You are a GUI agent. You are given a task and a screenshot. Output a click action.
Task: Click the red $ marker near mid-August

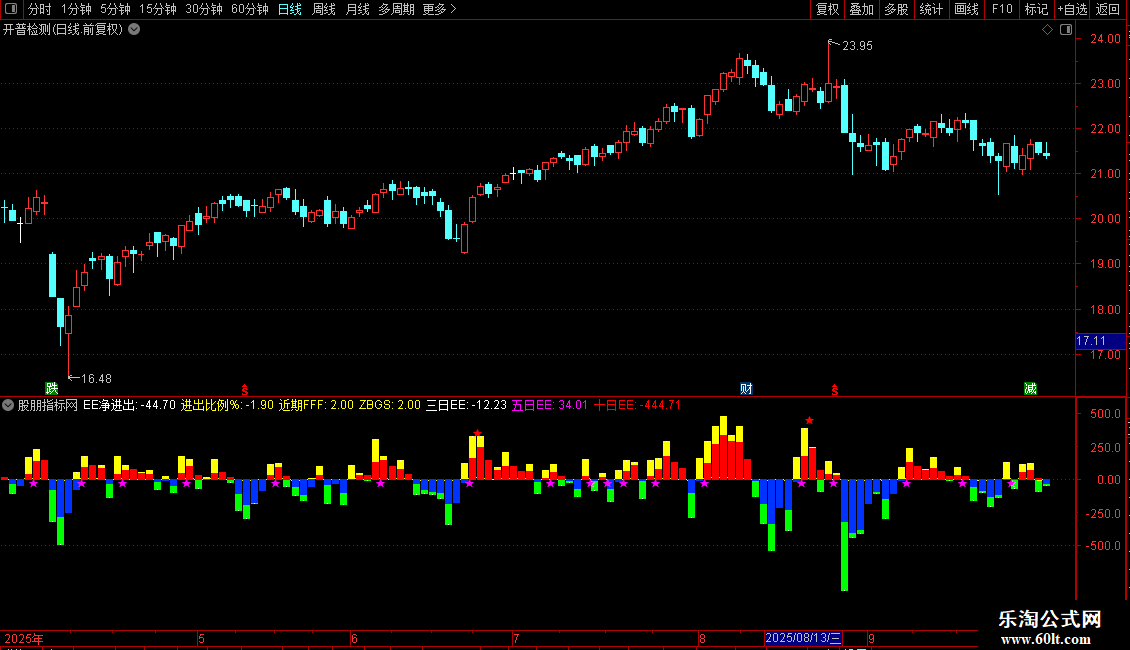click(835, 390)
